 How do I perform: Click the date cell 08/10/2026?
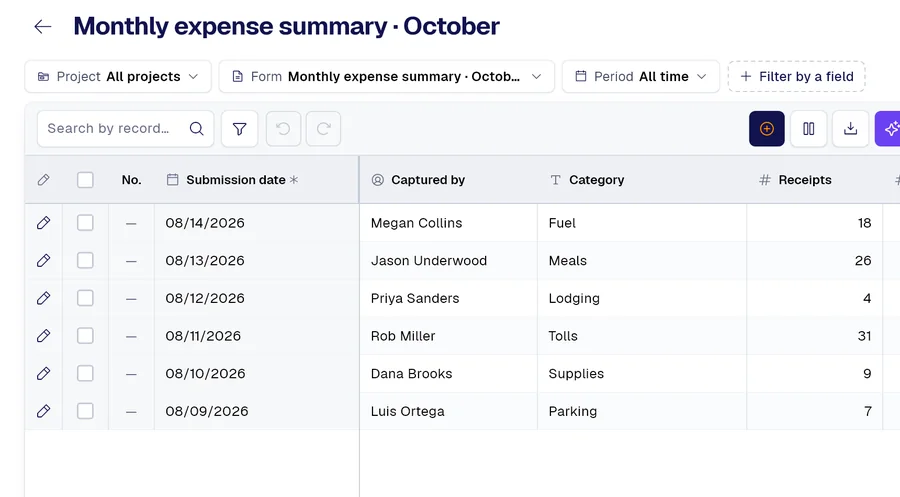pyautogui.click(x=257, y=374)
